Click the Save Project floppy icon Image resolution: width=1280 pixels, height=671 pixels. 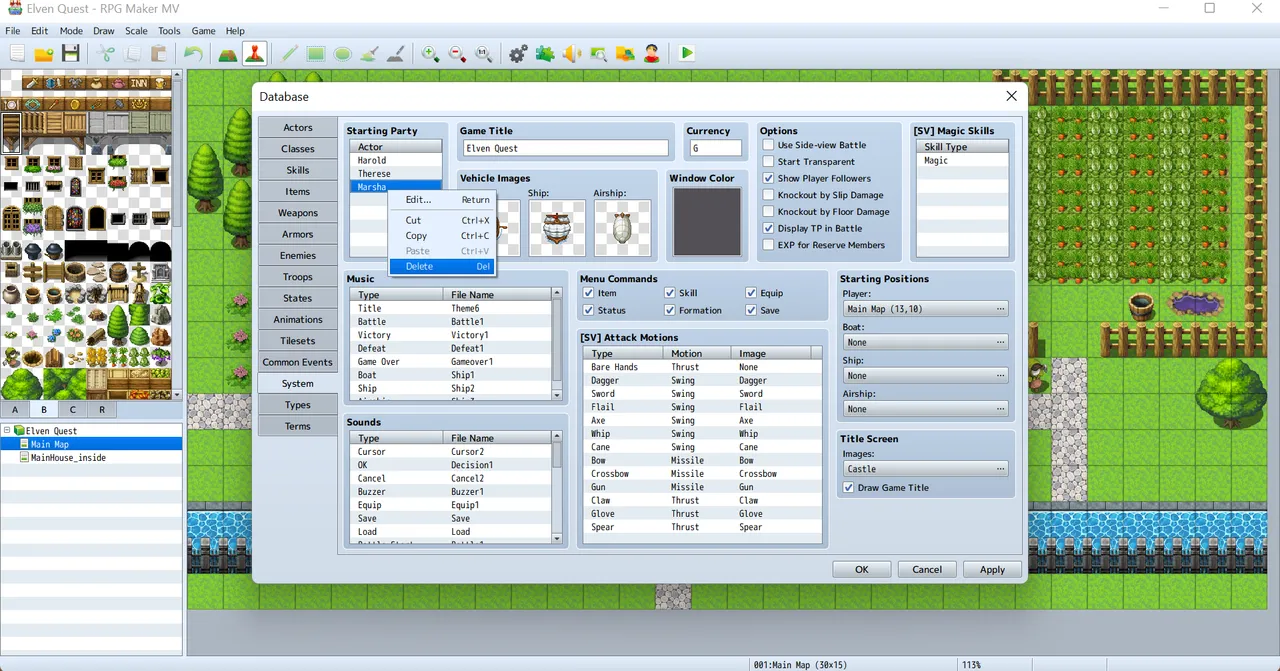pos(70,53)
